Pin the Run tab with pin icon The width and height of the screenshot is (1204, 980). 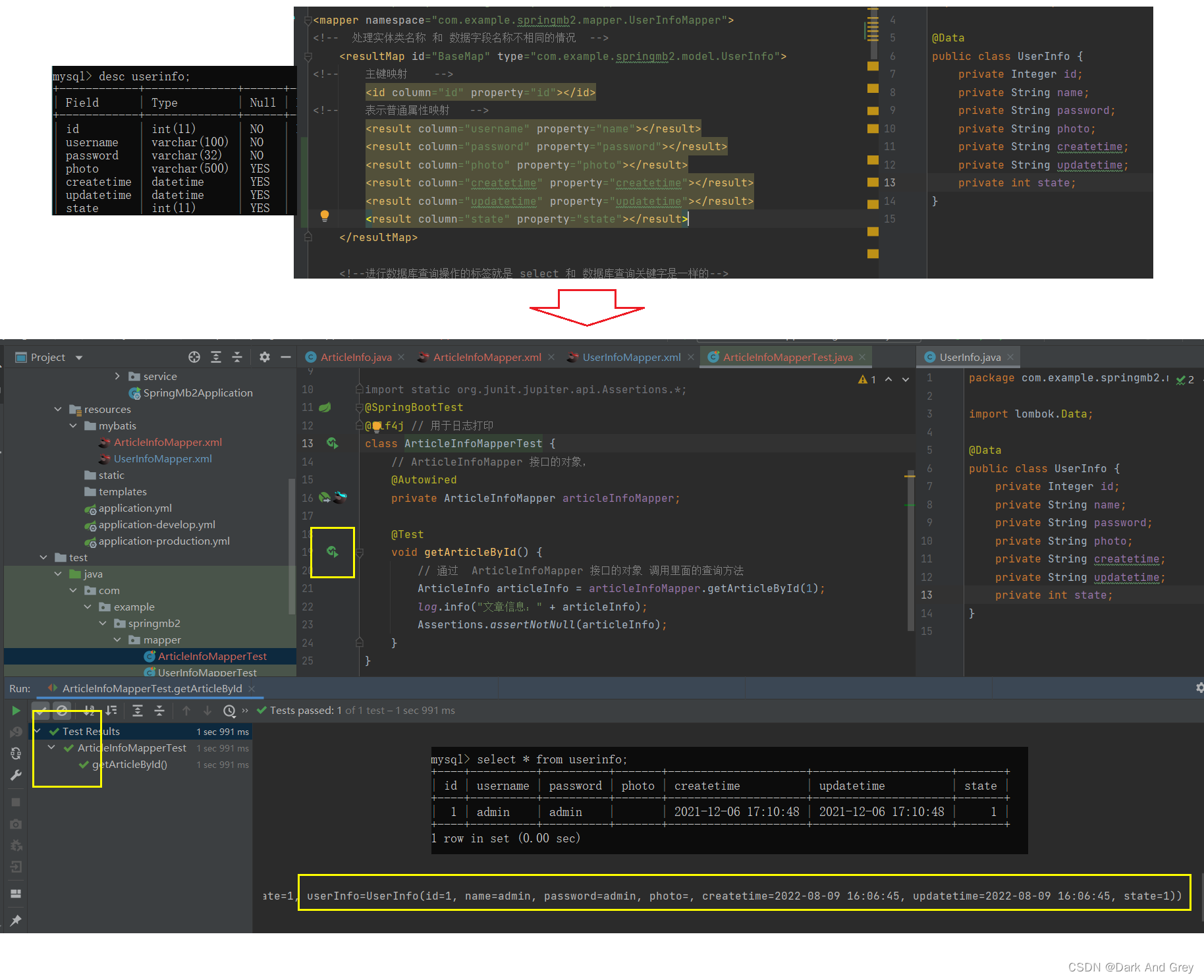pyautogui.click(x=16, y=920)
